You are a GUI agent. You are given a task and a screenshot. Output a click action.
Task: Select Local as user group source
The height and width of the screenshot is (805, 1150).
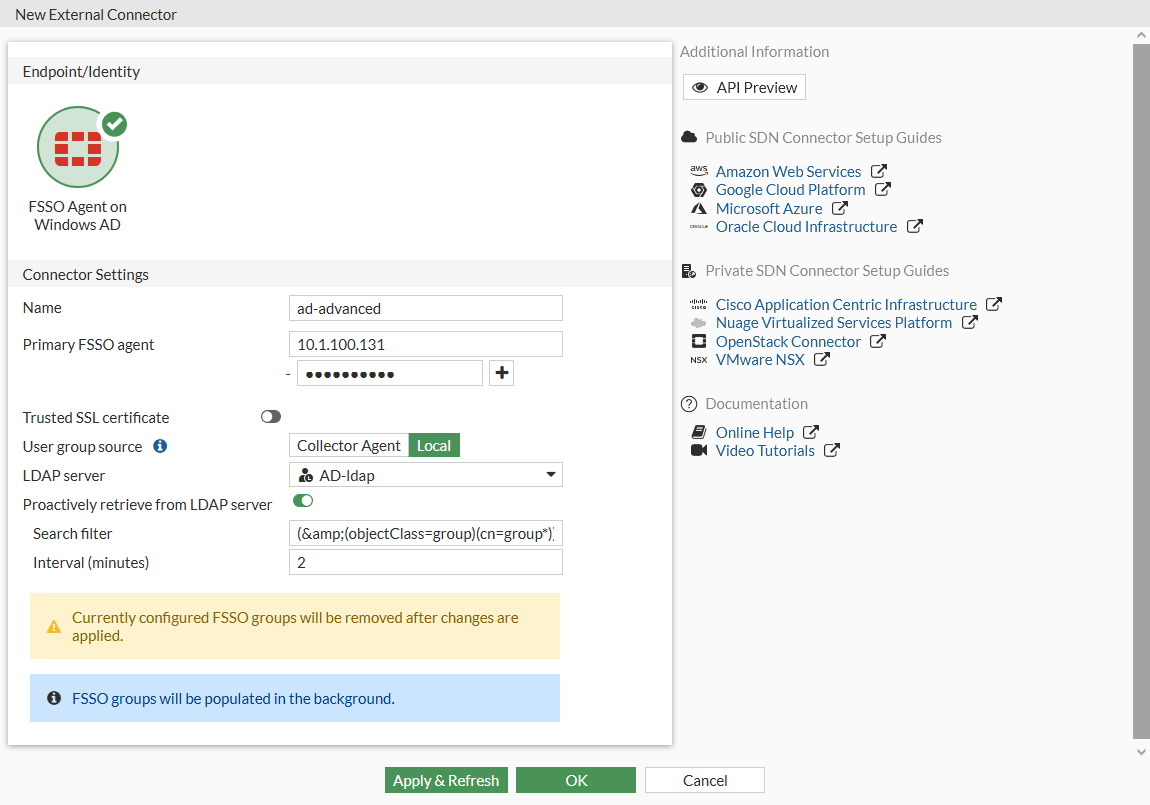pyautogui.click(x=434, y=446)
